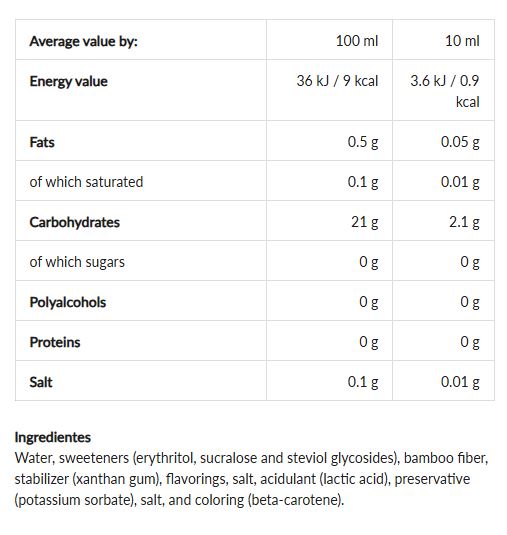Image resolution: width=507 pixels, height=535 pixels.
Task: Click the 2.1 g carbohydrates value
Action: [464, 222]
